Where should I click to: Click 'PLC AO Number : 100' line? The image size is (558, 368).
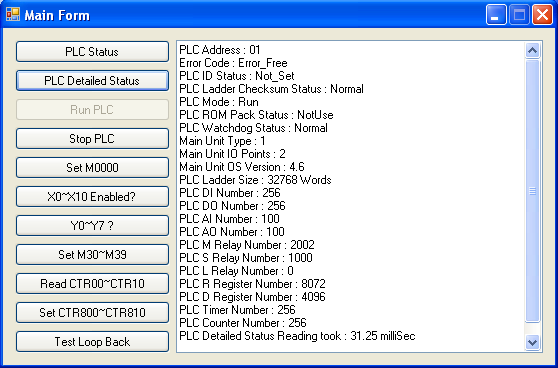[x=232, y=232]
